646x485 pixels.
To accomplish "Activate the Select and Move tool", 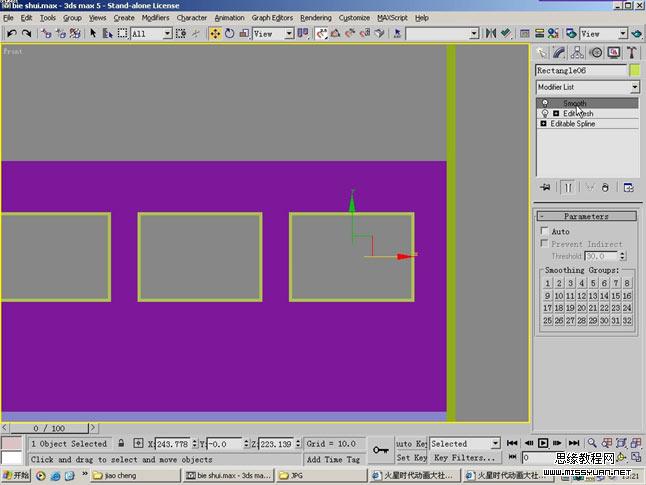I will pos(215,33).
